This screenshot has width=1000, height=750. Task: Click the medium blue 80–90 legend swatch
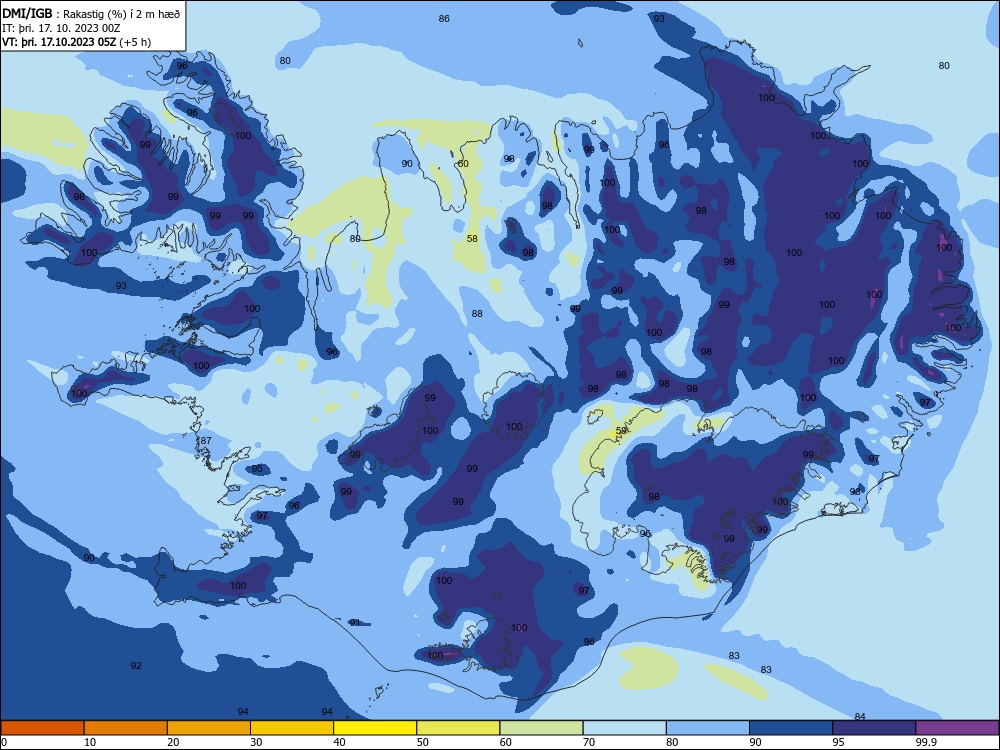(708, 728)
